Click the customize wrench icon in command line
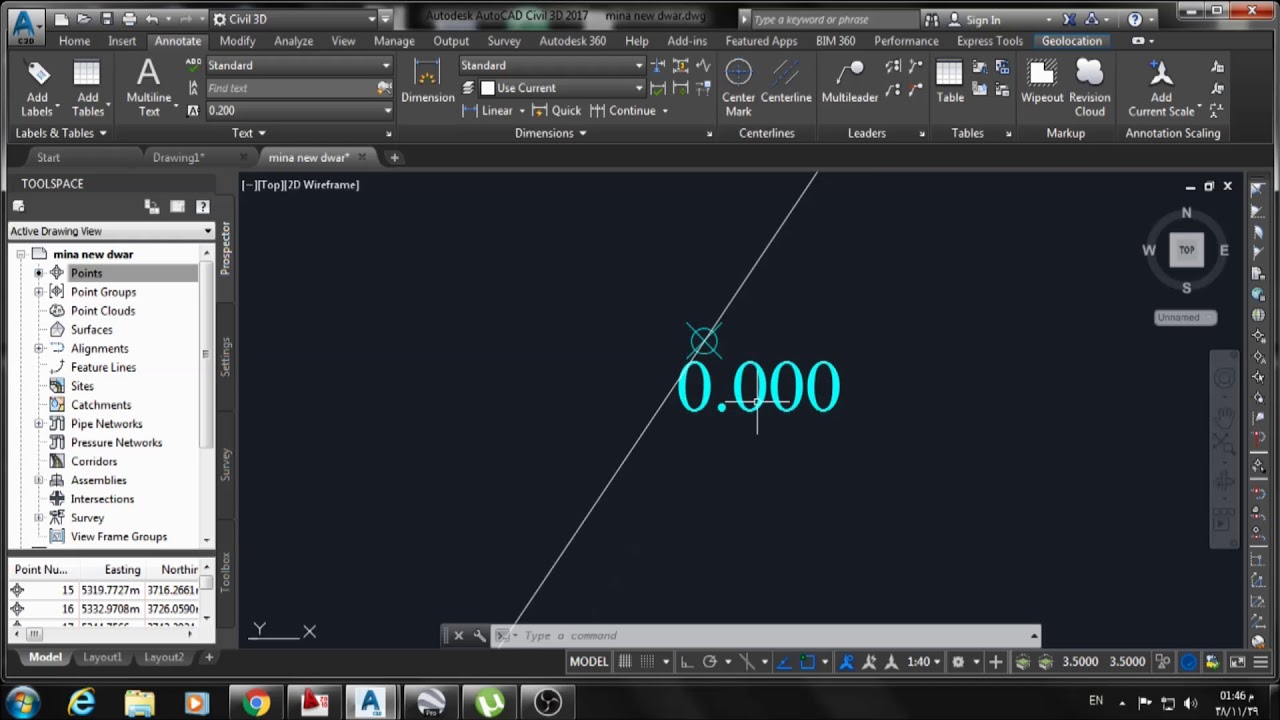The height and width of the screenshot is (720, 1280). (x=479, y=635)
